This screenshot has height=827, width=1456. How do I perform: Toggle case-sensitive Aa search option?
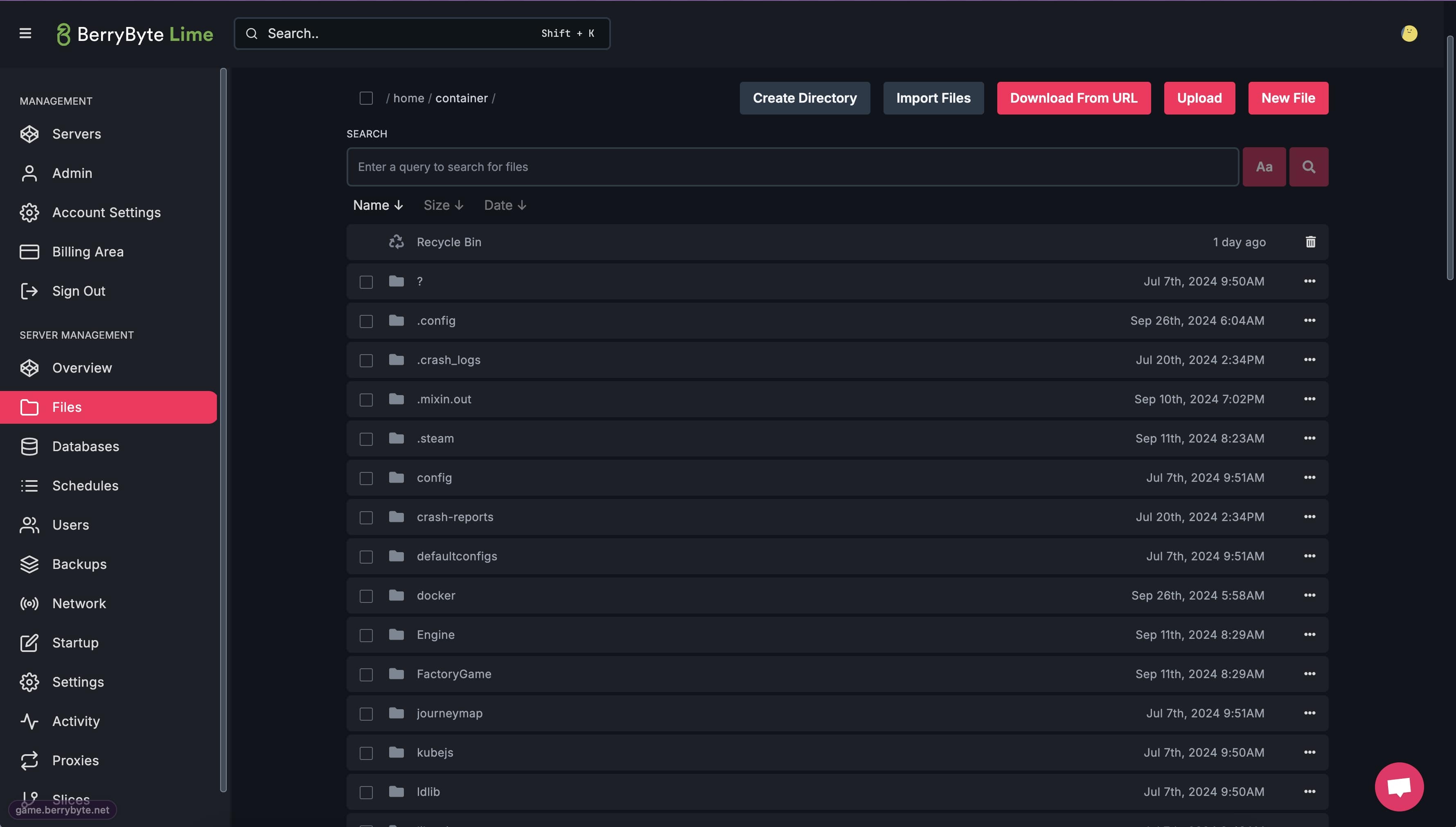(1263, 167)
